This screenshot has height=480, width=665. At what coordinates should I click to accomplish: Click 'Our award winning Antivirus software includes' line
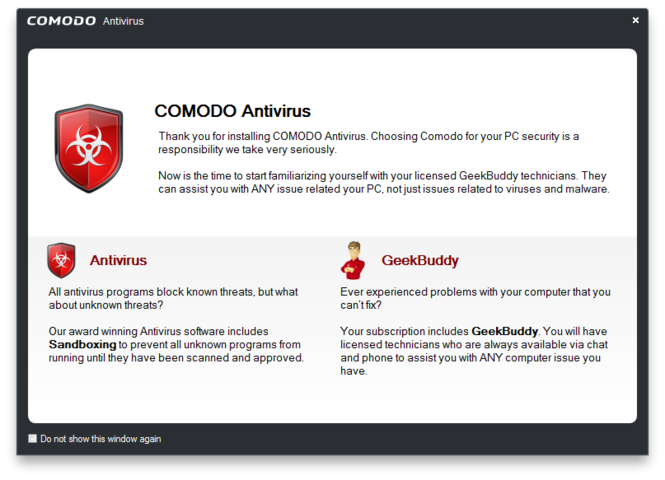click(159, 331)
